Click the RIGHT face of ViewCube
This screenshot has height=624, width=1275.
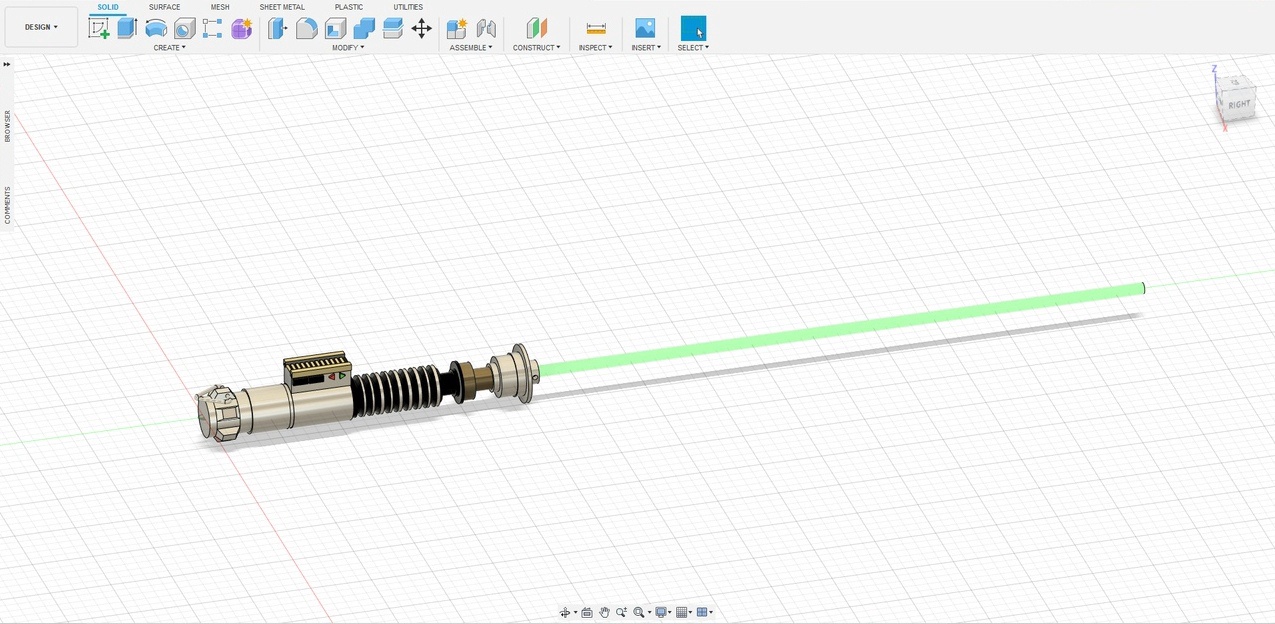[x=1240, y=104]
